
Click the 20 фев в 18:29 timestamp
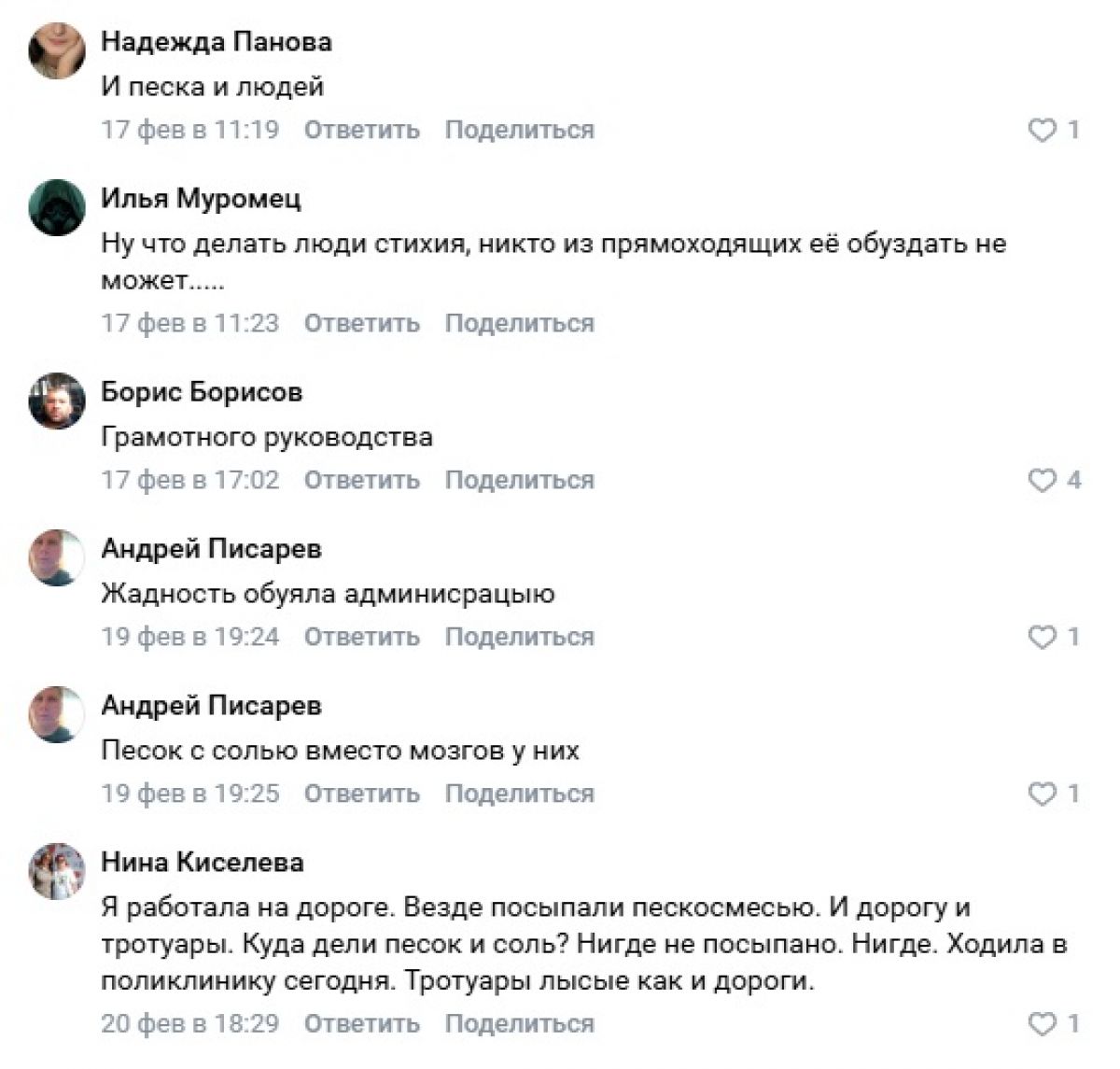pos(189,1023)
